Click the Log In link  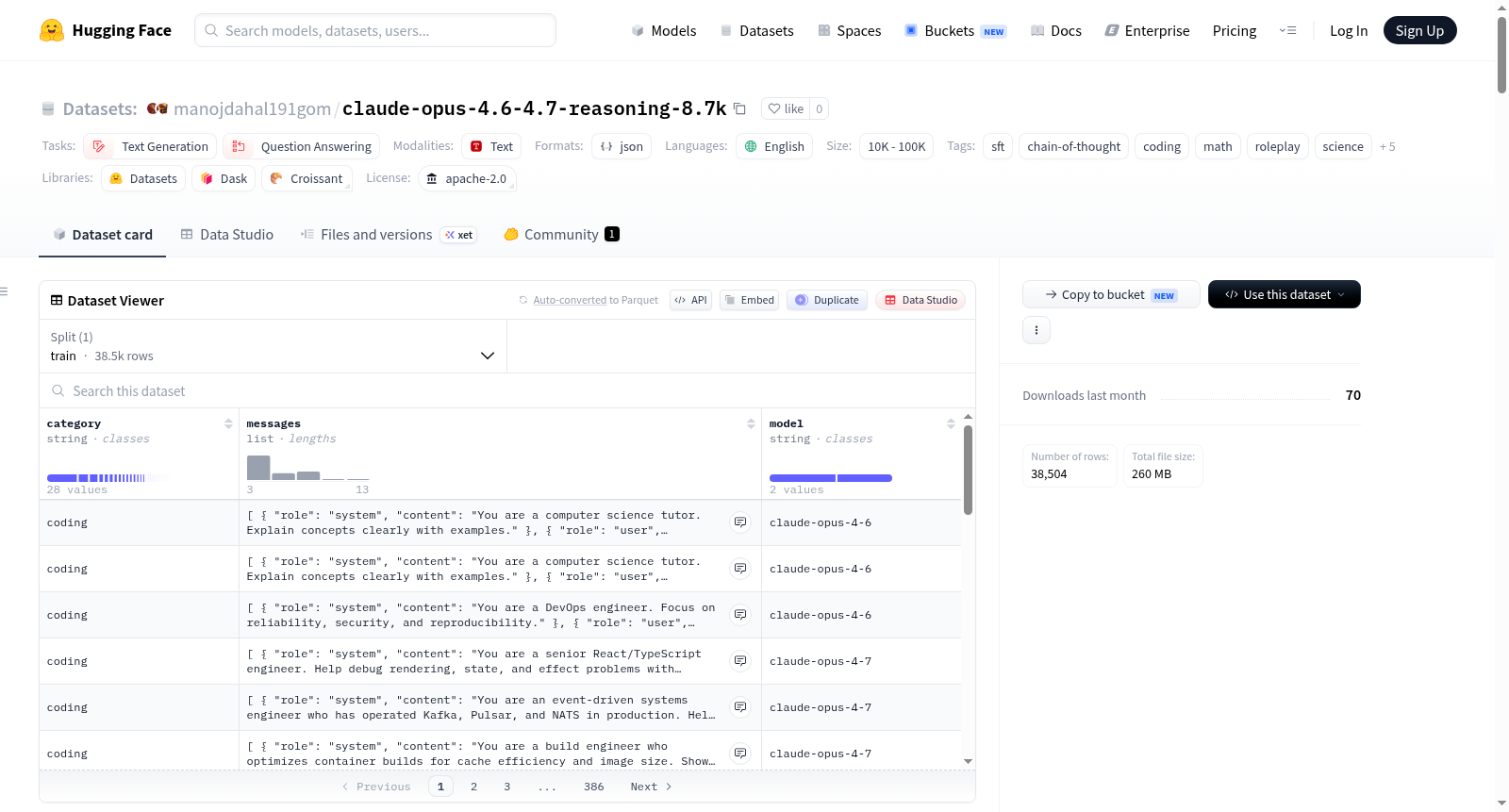pos(1349,31)
